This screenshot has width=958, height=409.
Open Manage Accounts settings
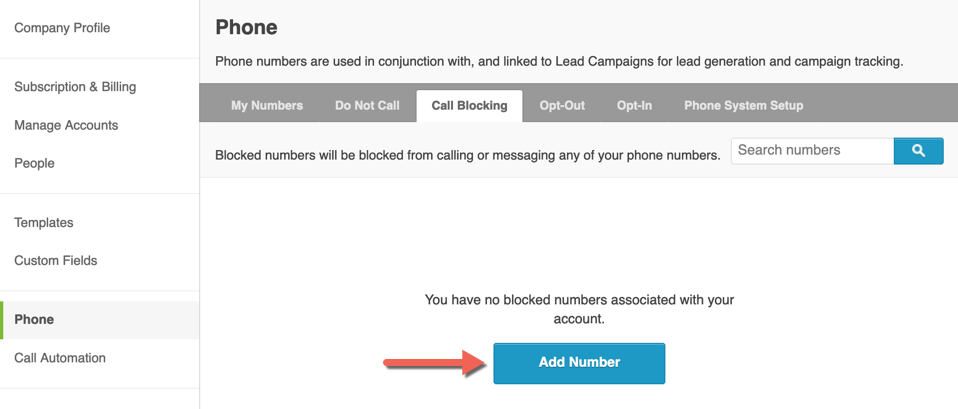(66, 125)
